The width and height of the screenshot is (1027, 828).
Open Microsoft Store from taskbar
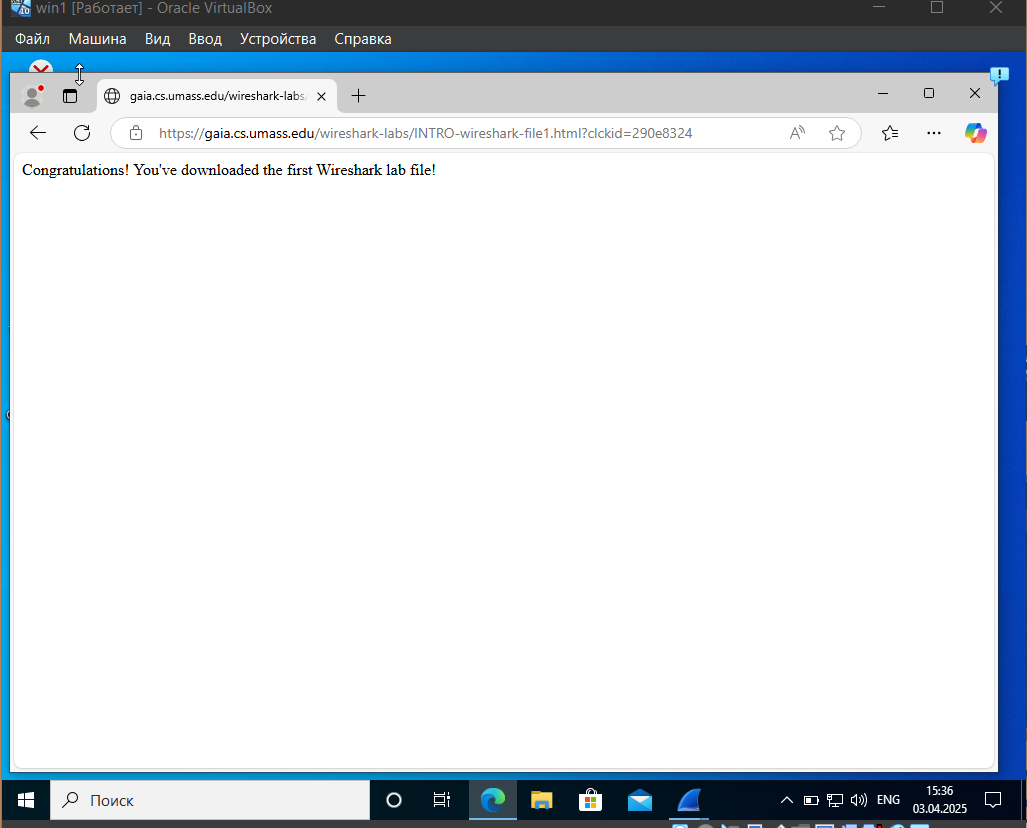click(590, 800)
